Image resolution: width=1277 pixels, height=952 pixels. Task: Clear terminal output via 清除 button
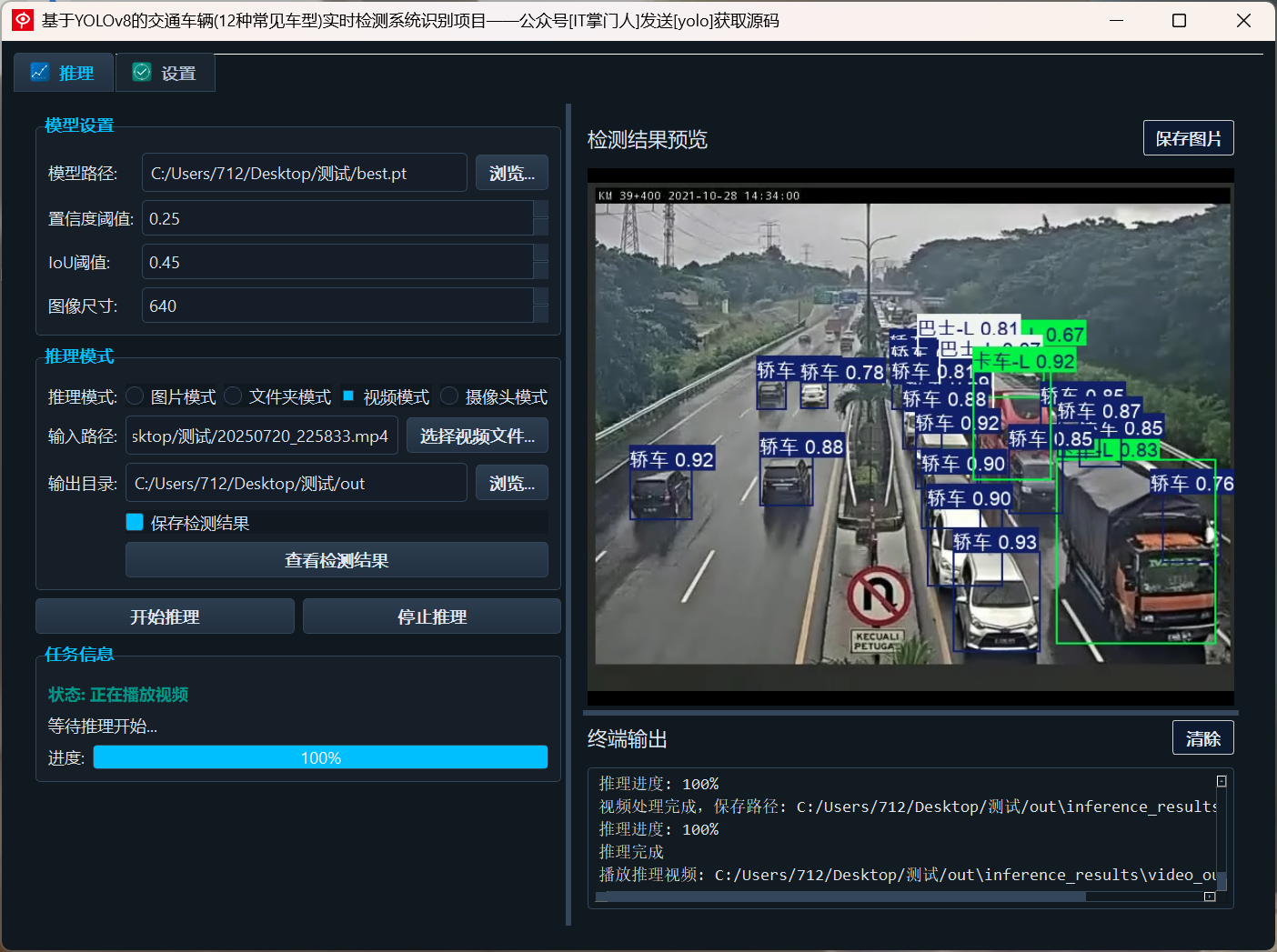(1202, 737)
